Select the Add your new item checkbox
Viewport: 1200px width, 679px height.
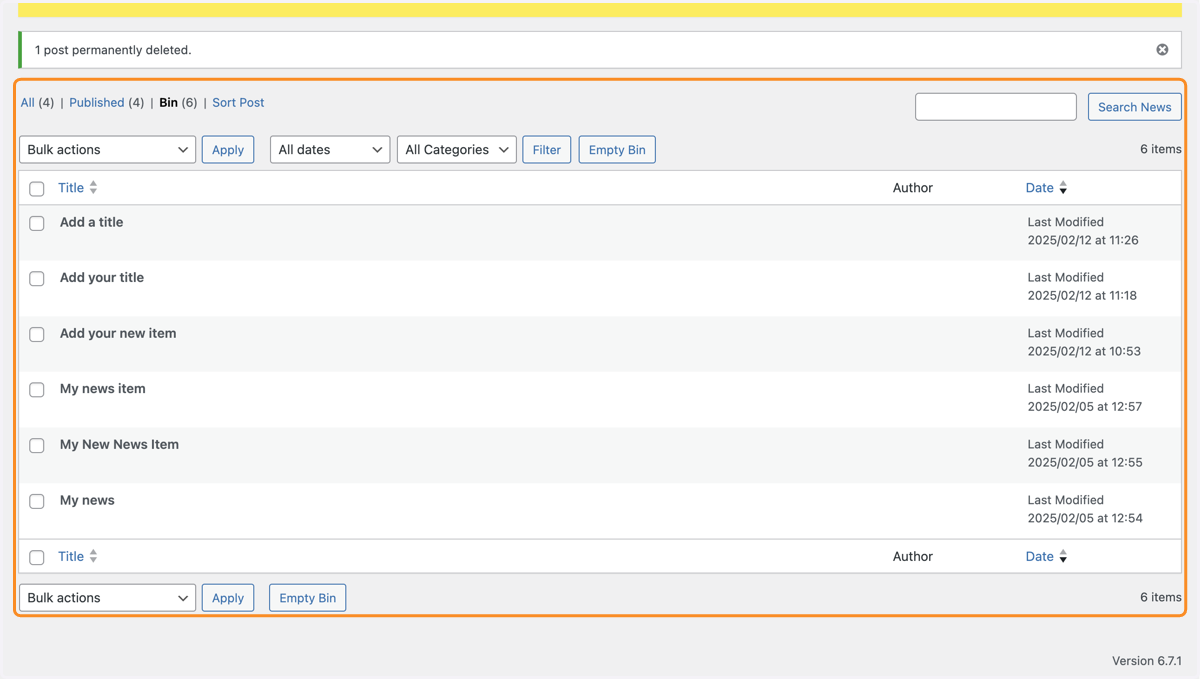click(x=37, y=334)
